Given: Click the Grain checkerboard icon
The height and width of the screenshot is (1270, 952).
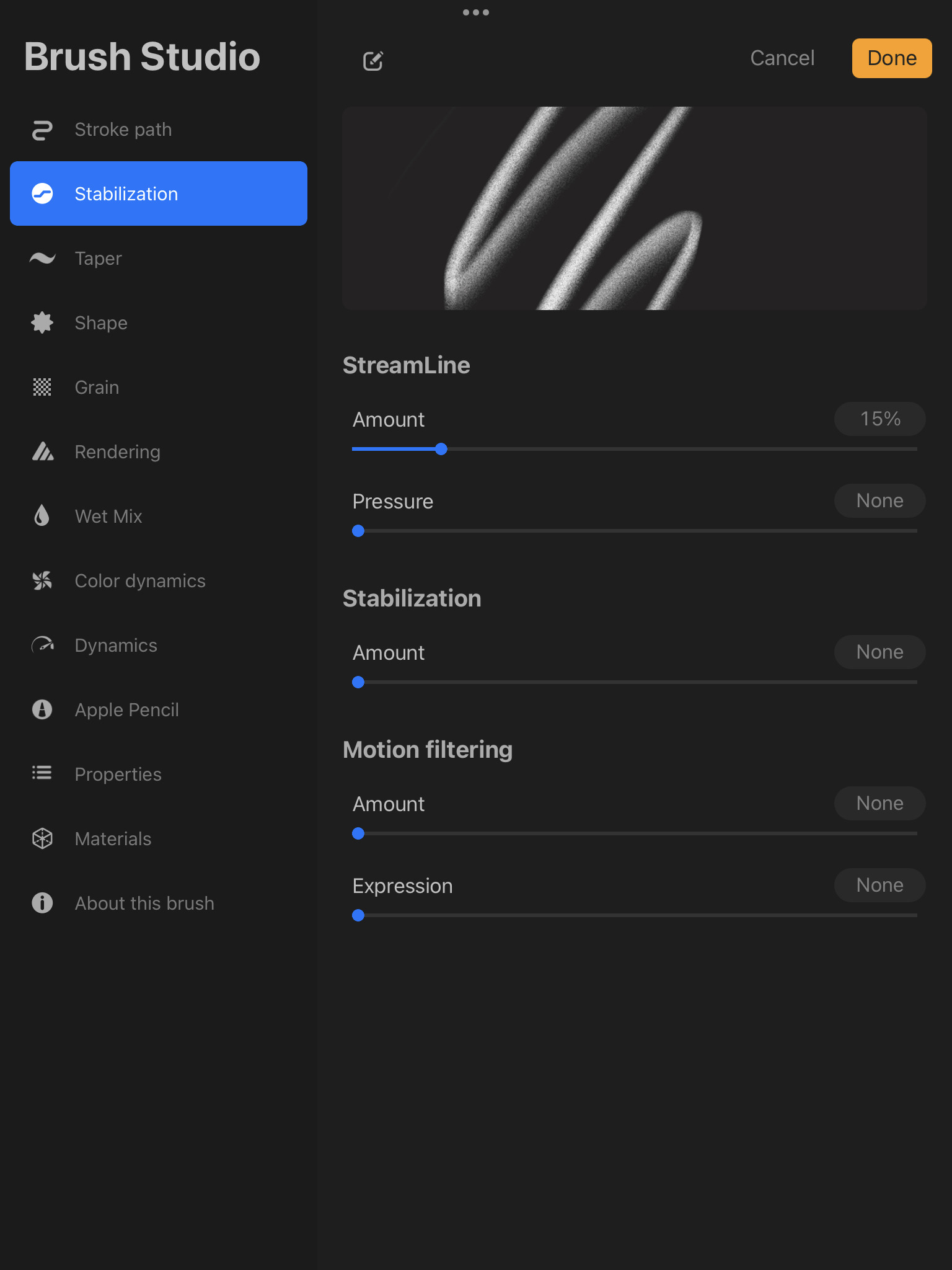Looking at the screenshot, I should (x=42, y=388).
